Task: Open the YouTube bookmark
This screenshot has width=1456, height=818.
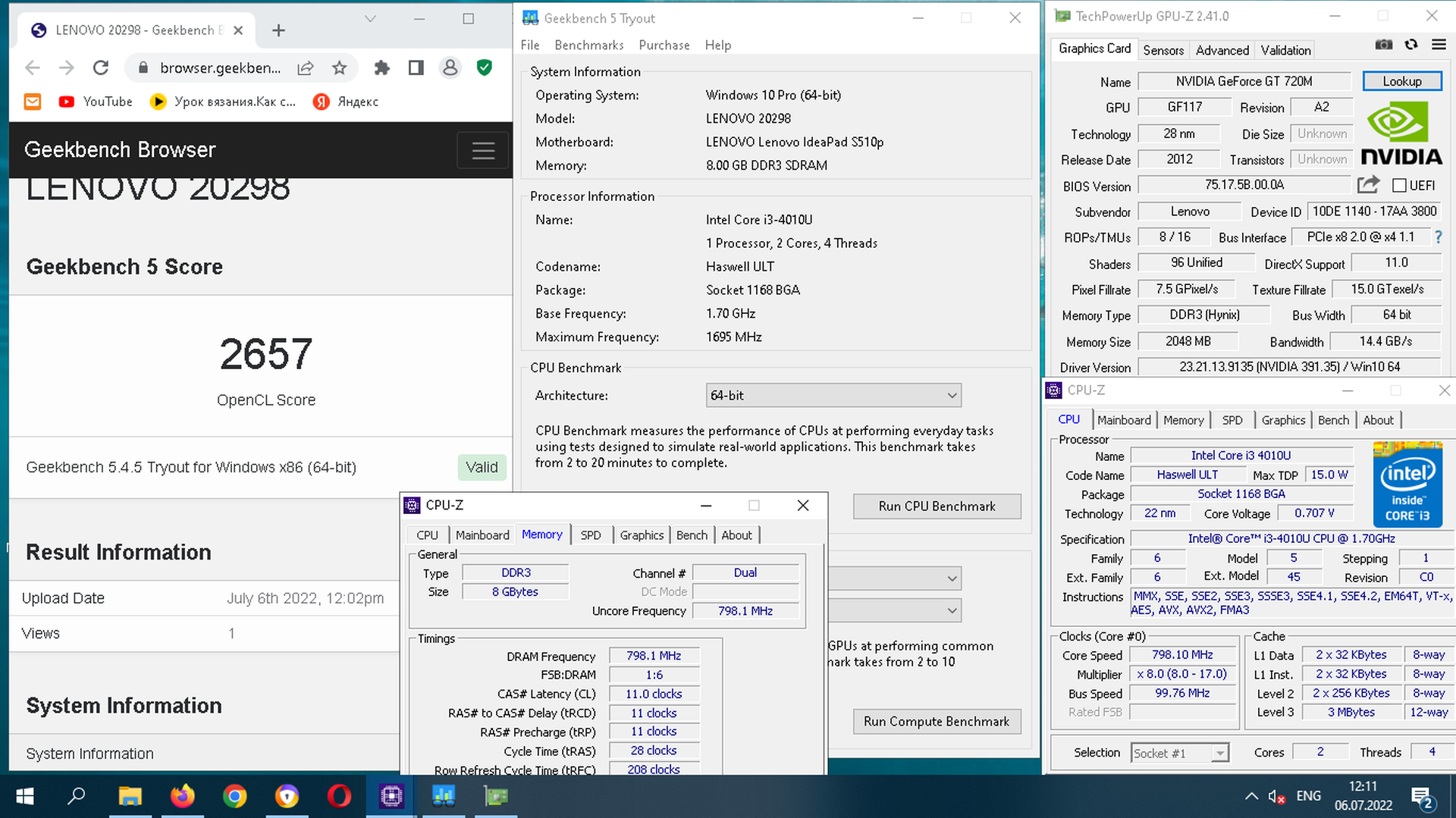Action: tap(96, 102)
